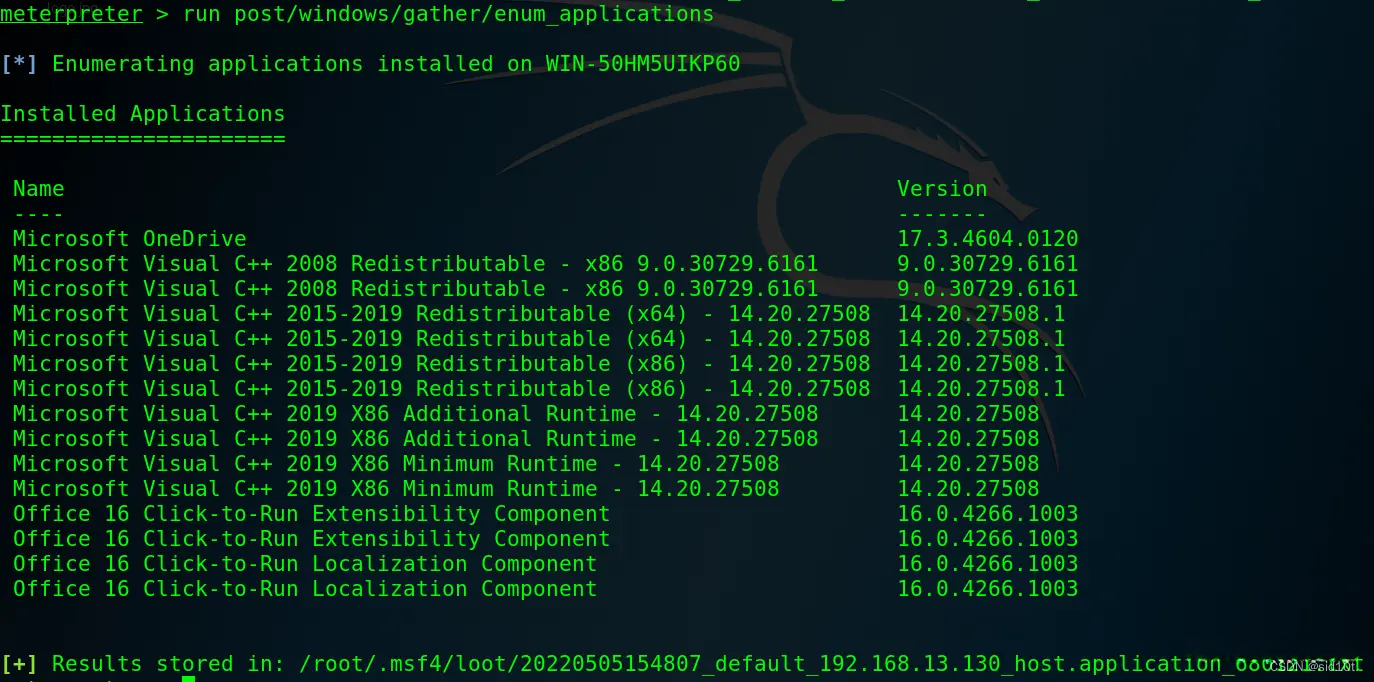Click the 'Installed Applications' heading

(x=143, y=114)
